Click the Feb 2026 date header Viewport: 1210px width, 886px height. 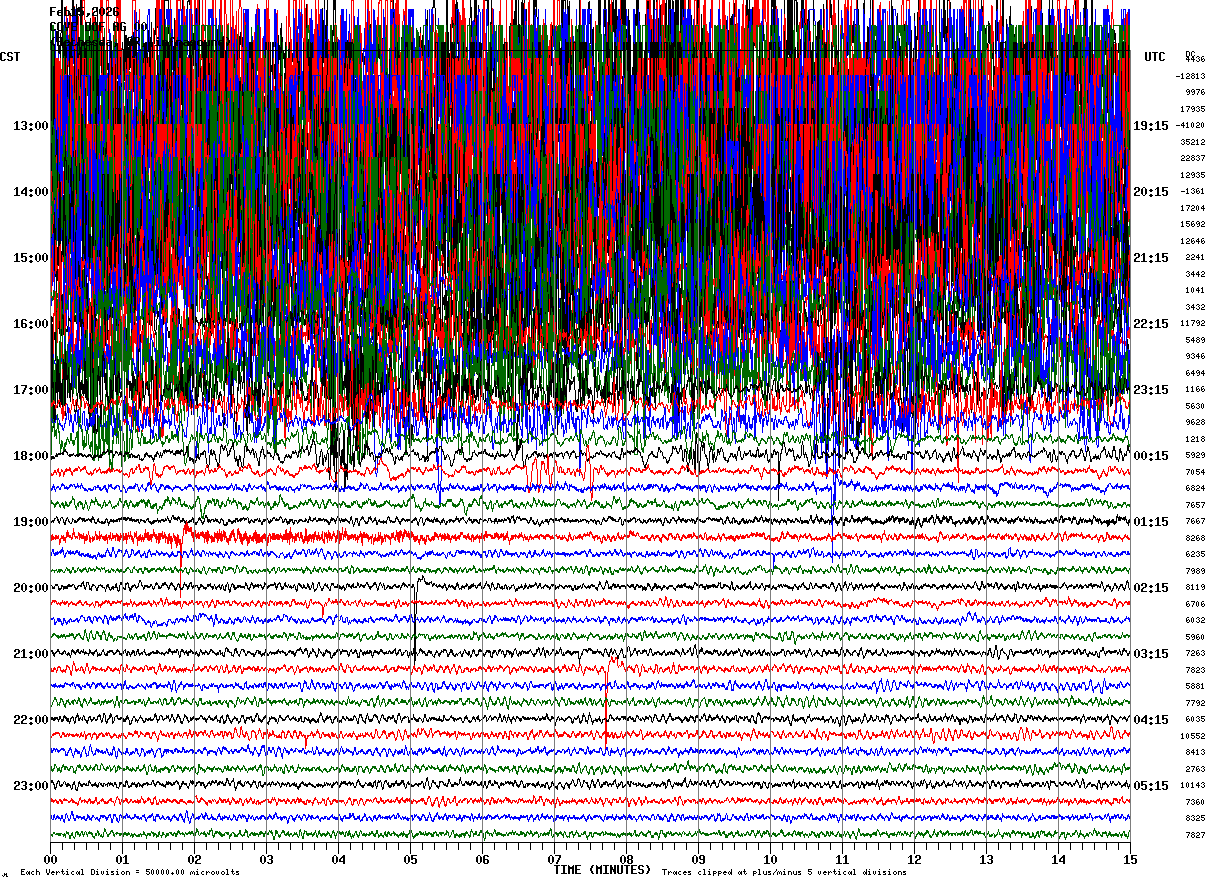(84, 12)
